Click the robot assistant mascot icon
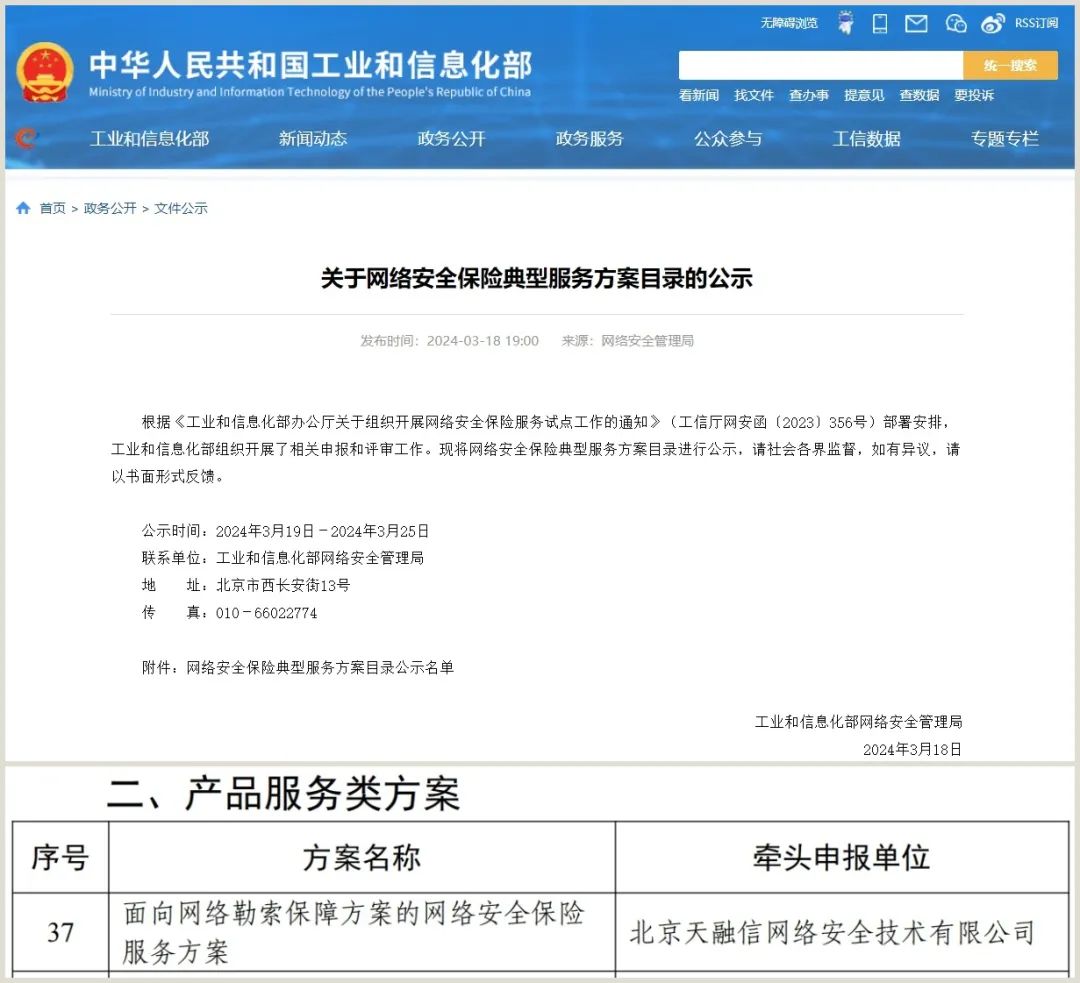Screen dimensions: 1080x983 [846, 23]
